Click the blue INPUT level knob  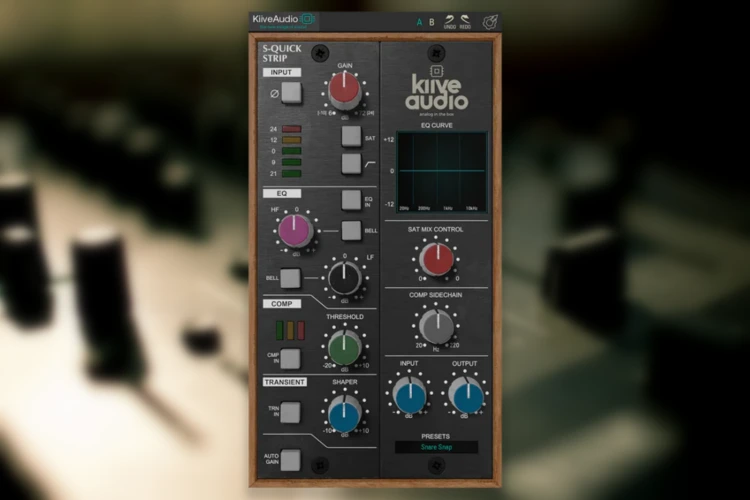coord(409,394)
